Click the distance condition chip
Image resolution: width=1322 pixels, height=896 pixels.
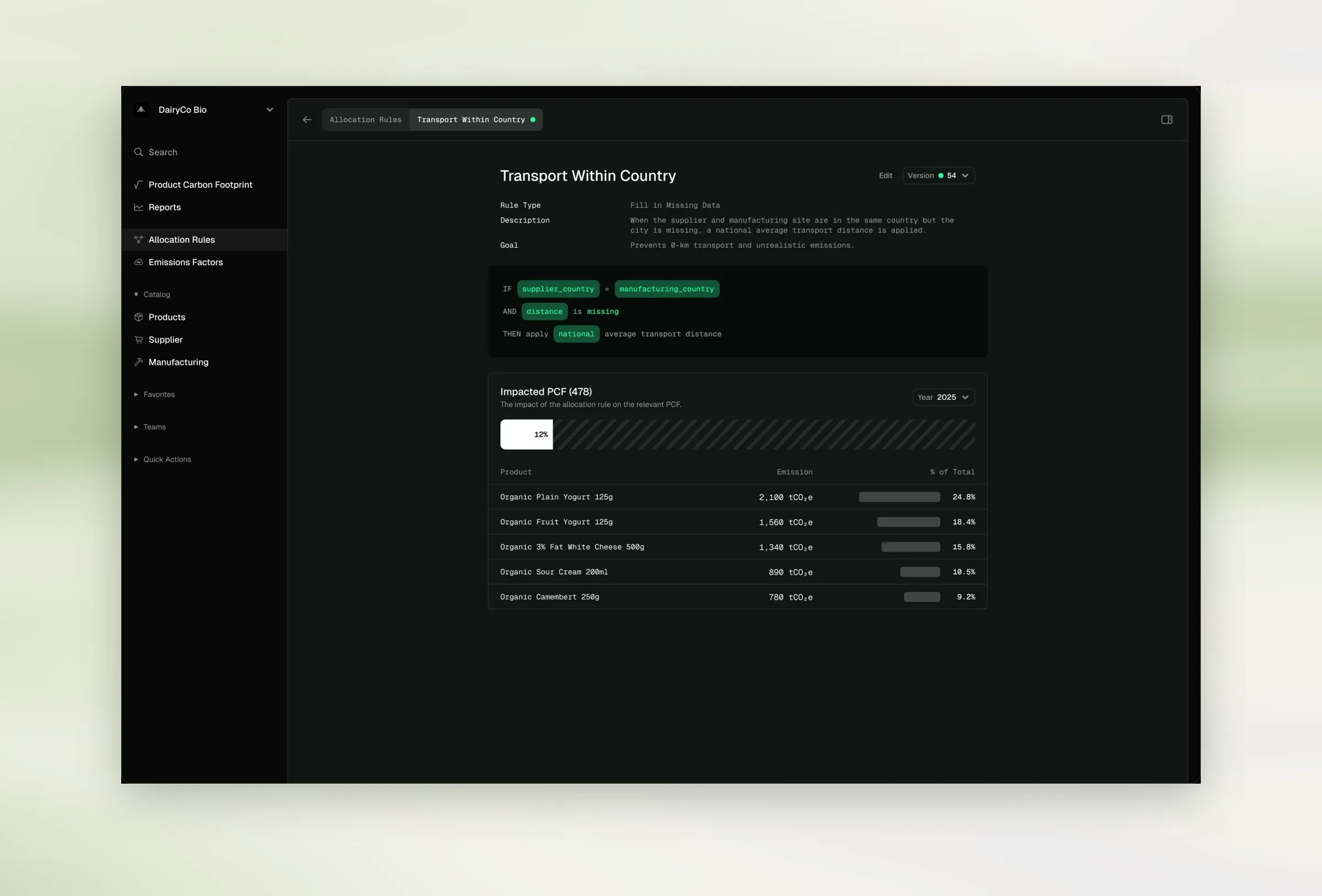tap(544, 311)
